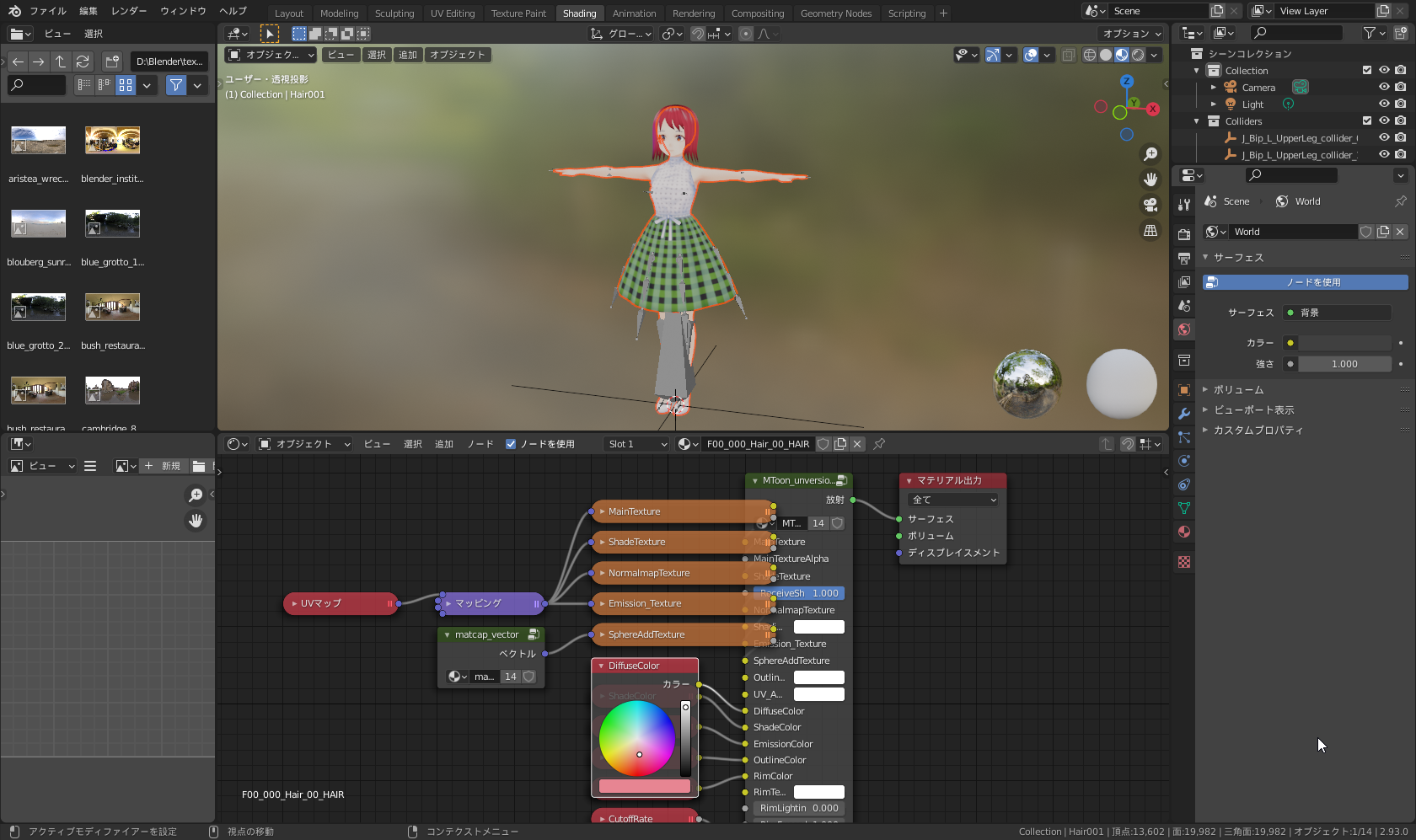Open the Slot 1 dropdown

click(636, 444)
